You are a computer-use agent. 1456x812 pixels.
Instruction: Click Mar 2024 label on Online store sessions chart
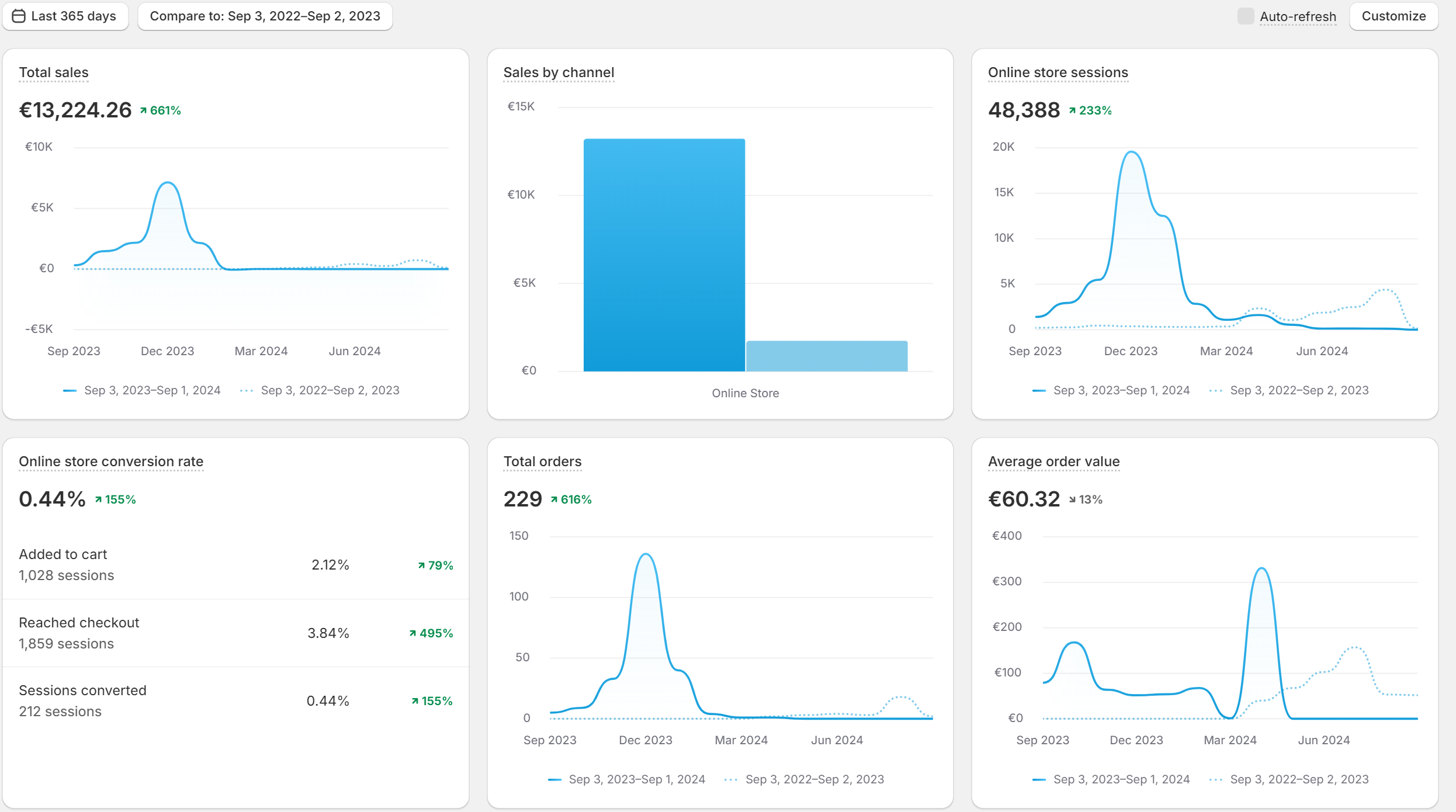[1226, 351]
